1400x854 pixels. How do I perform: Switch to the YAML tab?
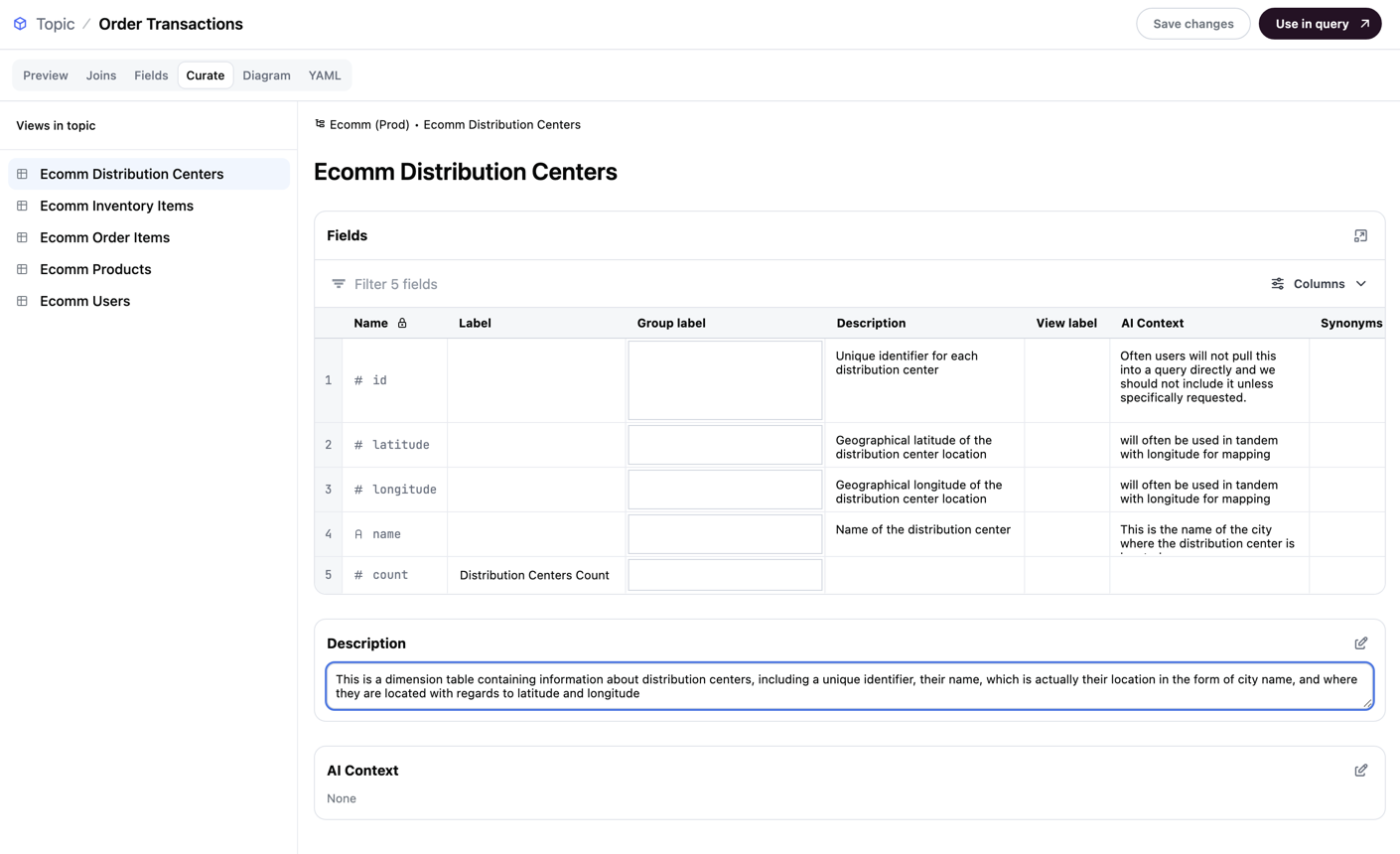click(x=325, y=75)
